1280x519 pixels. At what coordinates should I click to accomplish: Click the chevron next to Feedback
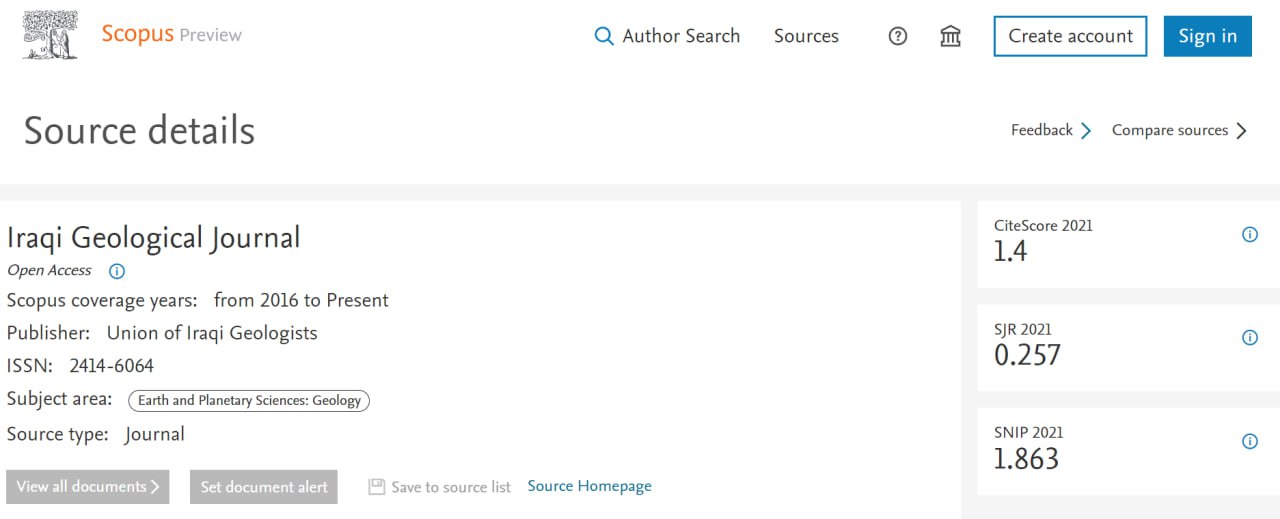(x=1086, y=131)
